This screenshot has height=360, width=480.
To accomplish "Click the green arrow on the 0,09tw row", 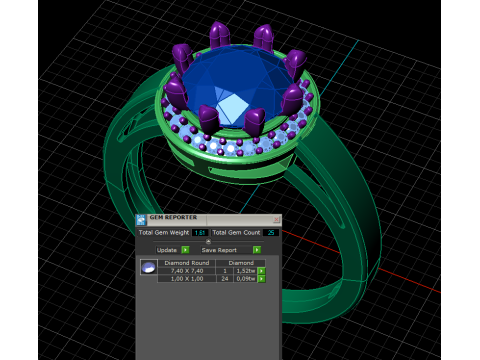I will click(262, 278).
